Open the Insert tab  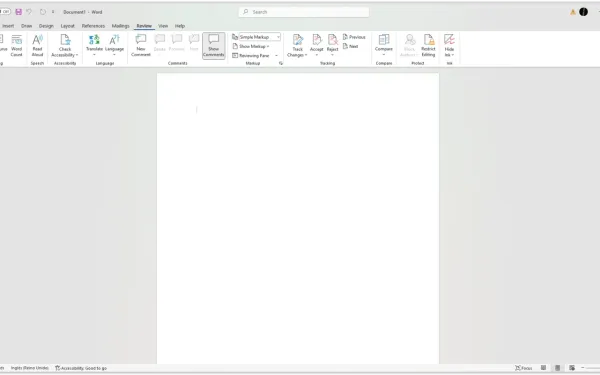coord(8,26)
